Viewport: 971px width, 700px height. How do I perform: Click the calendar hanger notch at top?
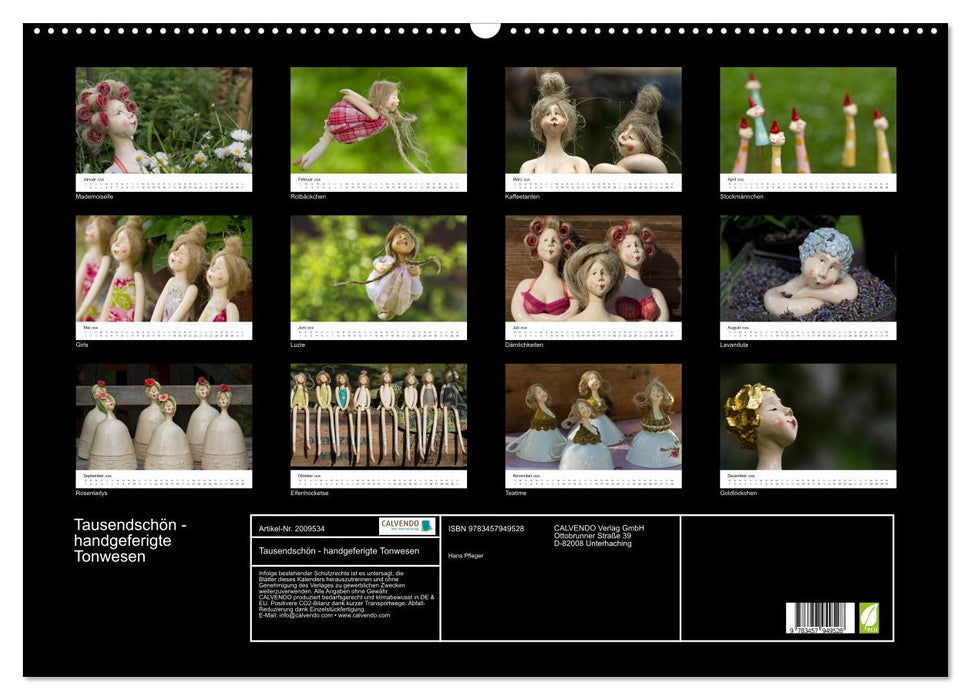(x=485, y=30)
